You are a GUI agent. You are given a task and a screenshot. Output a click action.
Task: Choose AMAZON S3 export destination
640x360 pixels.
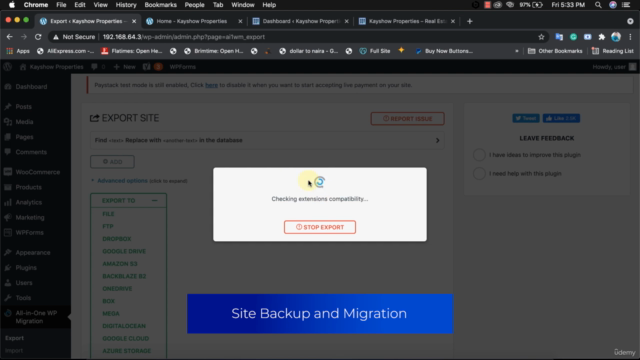pos(120,264)
